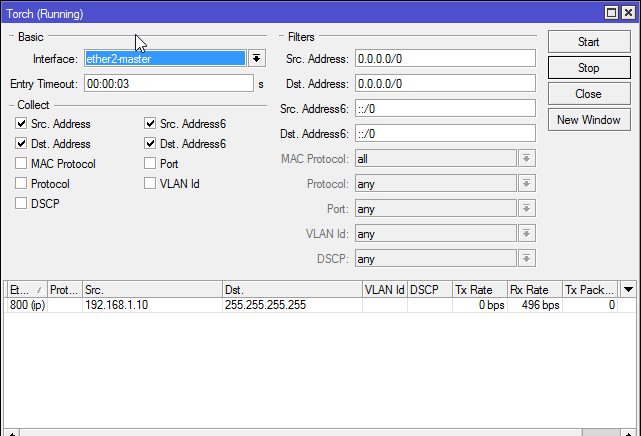The height and width of the screenshot is (436, 641).
Task: Sort by the Prot... column header
Action: pos(65,290)
